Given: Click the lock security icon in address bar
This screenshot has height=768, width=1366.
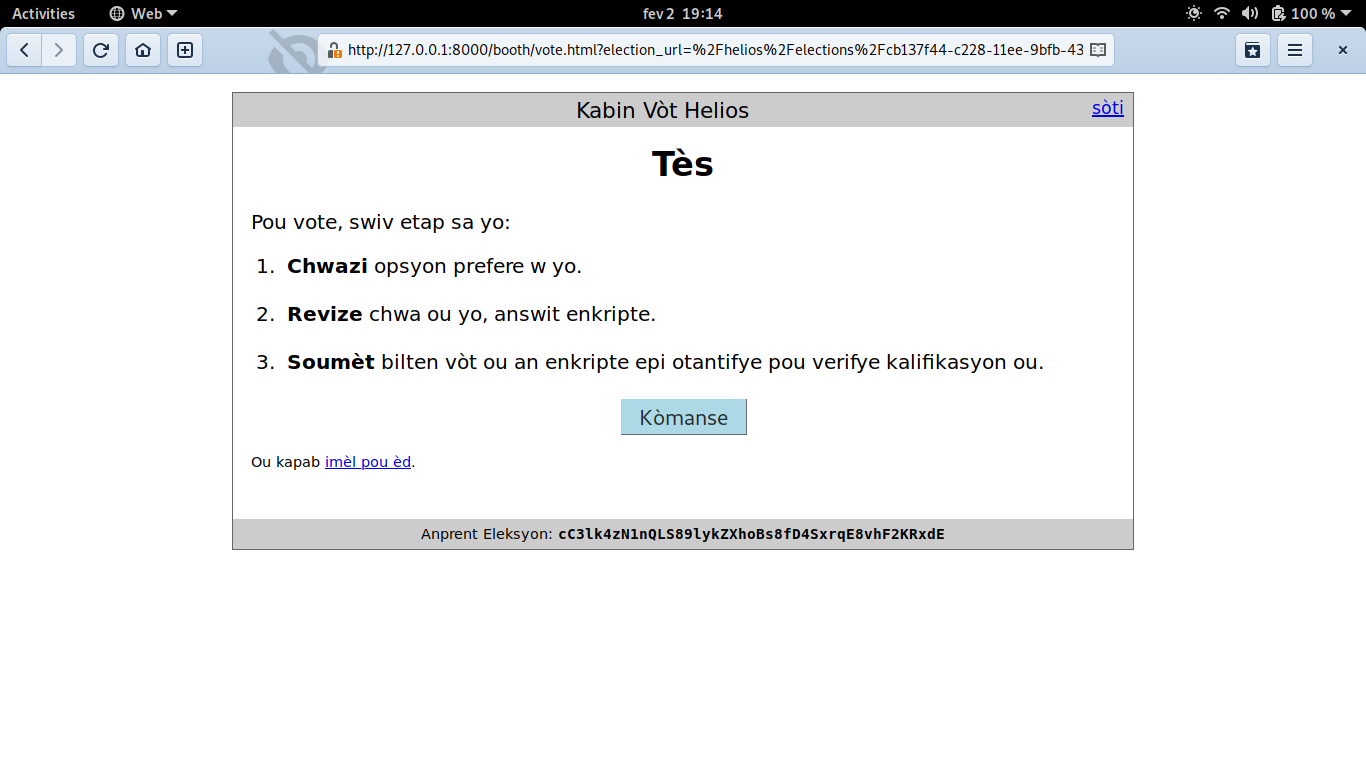Looking at the screenshot, I should tap(334, 50).
